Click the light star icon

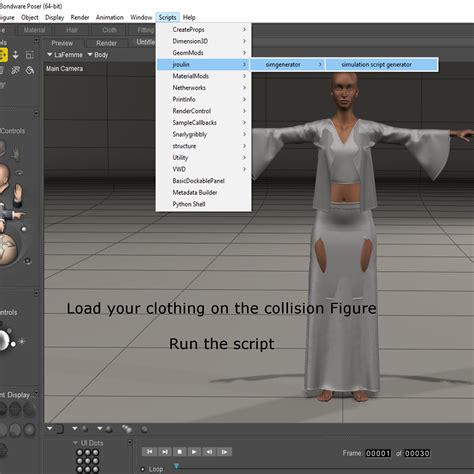click(x=22, y=341)
